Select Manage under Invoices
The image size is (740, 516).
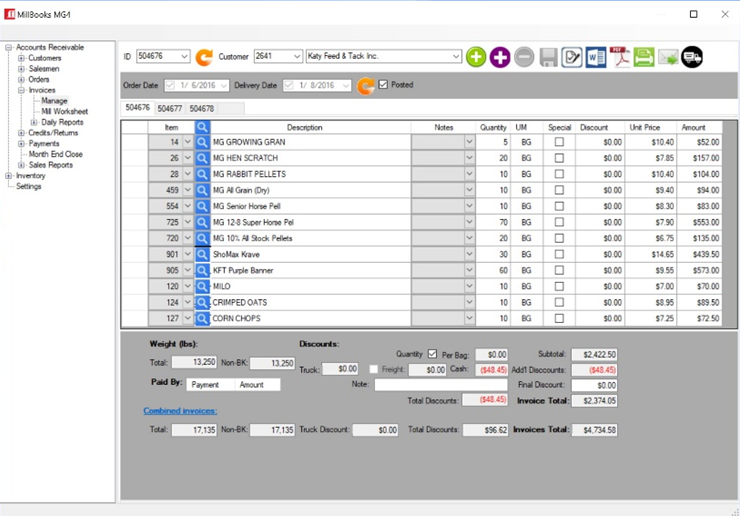(x=54, y=101)
